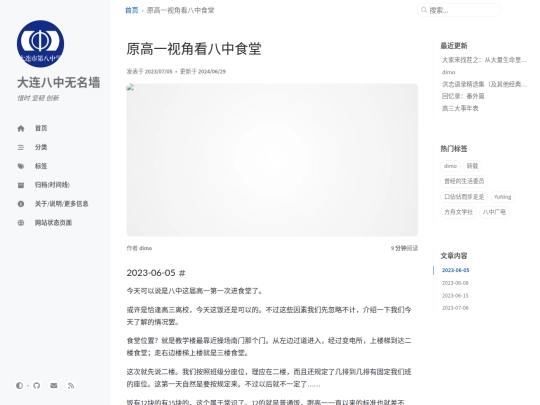540x405 pixels.
Task: Jump to 2023-06-15 in article contents
Action: (x=455, y=295)
